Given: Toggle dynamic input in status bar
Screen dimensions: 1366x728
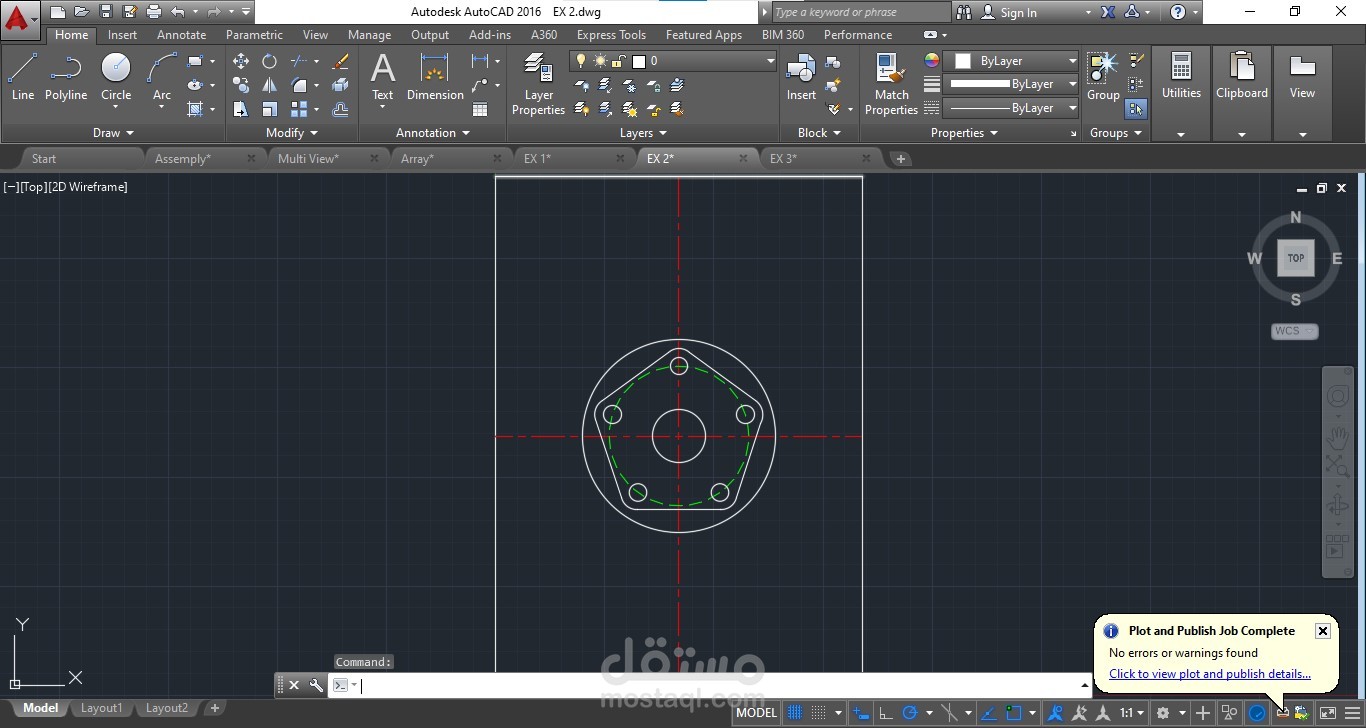Looking at the screenshot, I should 859,713.
